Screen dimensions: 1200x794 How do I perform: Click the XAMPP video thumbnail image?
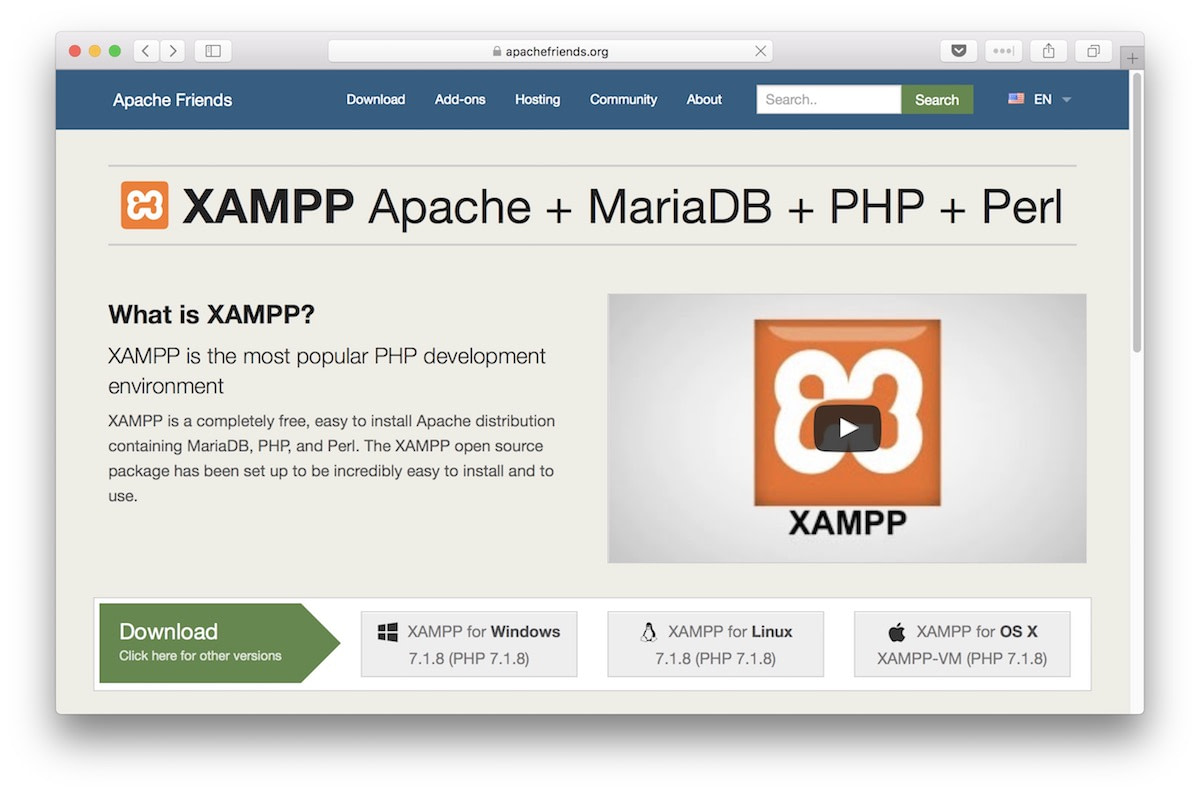click(847, 428)
